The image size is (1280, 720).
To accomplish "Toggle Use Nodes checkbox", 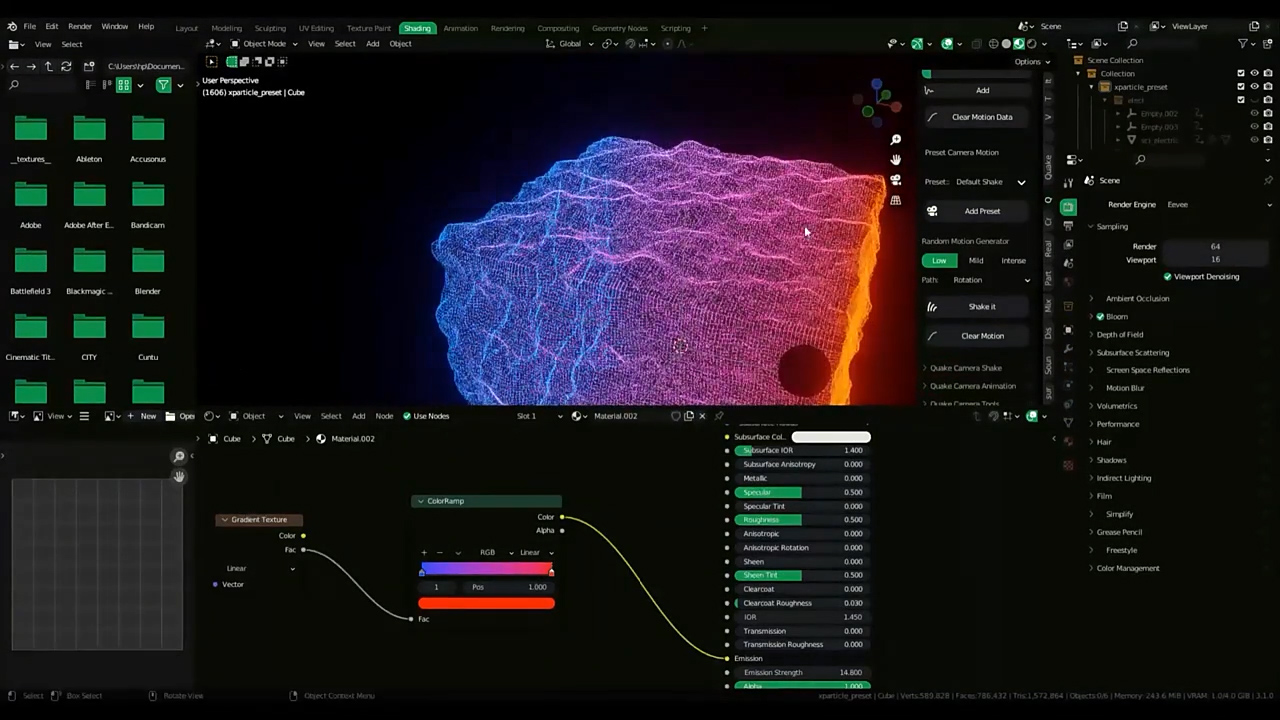I will (x=407, y=416).
